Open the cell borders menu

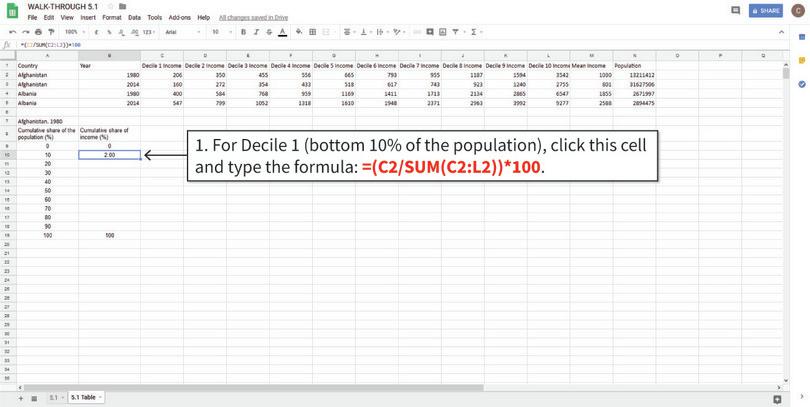click(x=313, y=32)
